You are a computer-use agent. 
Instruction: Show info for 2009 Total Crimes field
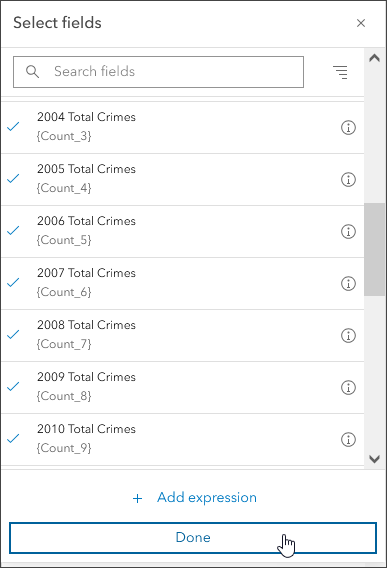[x=348, y=387]
